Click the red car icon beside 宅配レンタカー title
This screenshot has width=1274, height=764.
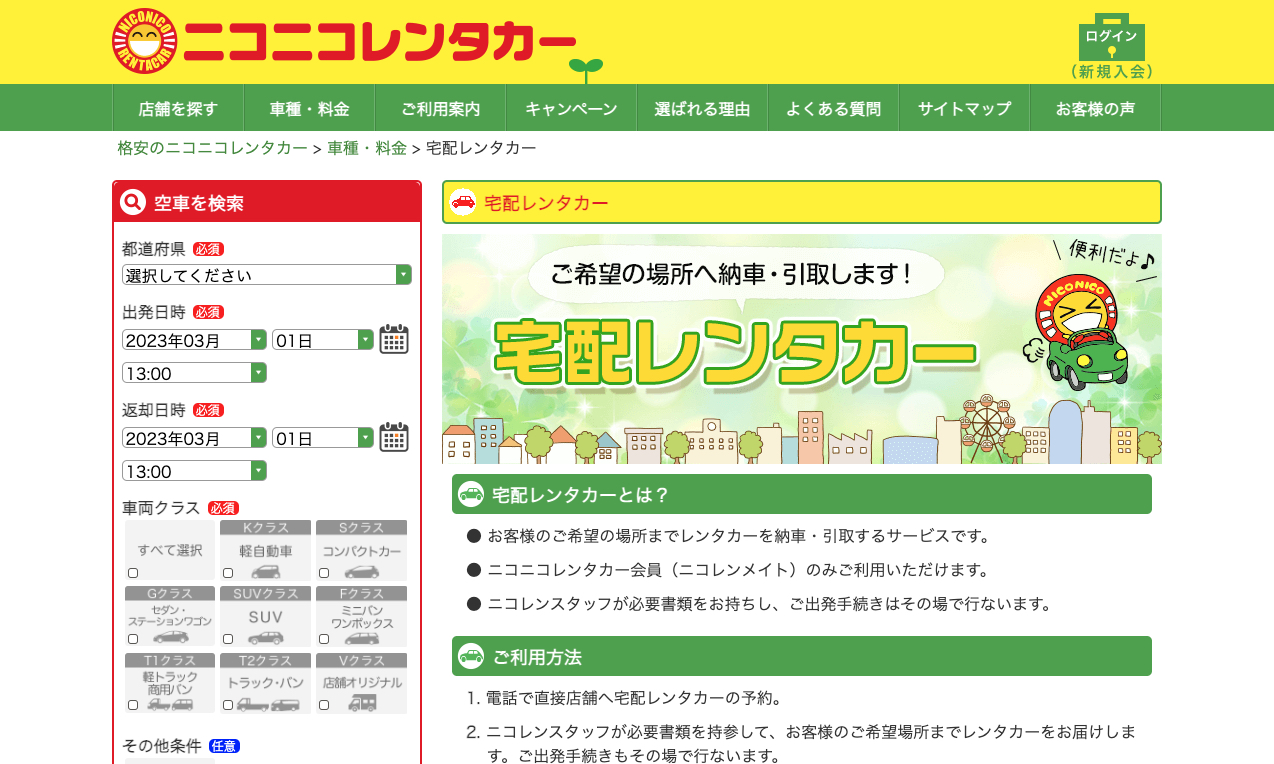pos(462,202)
